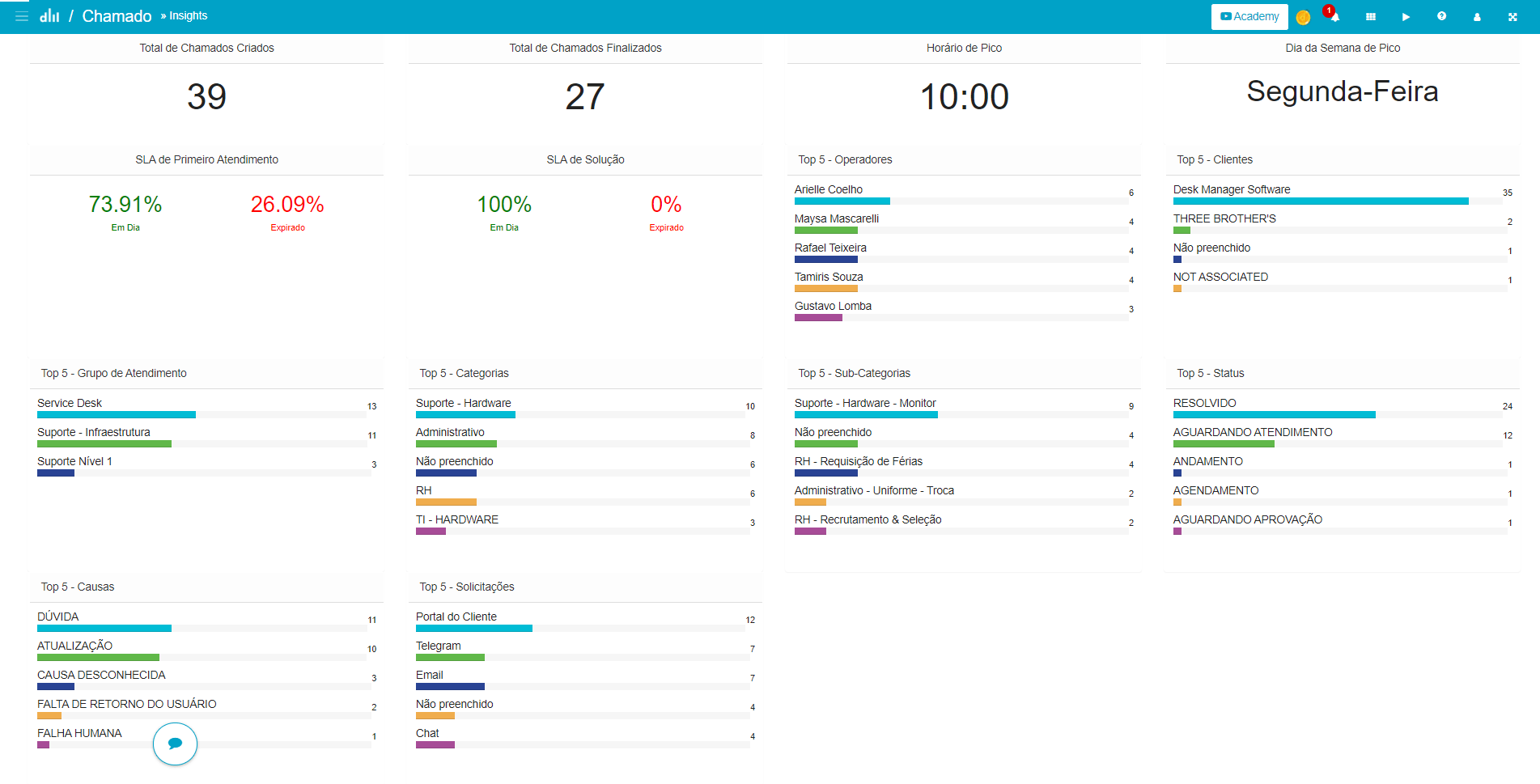The image size is (1540, 784).
Task: Click the Service Desk group row
Action: 207,408
